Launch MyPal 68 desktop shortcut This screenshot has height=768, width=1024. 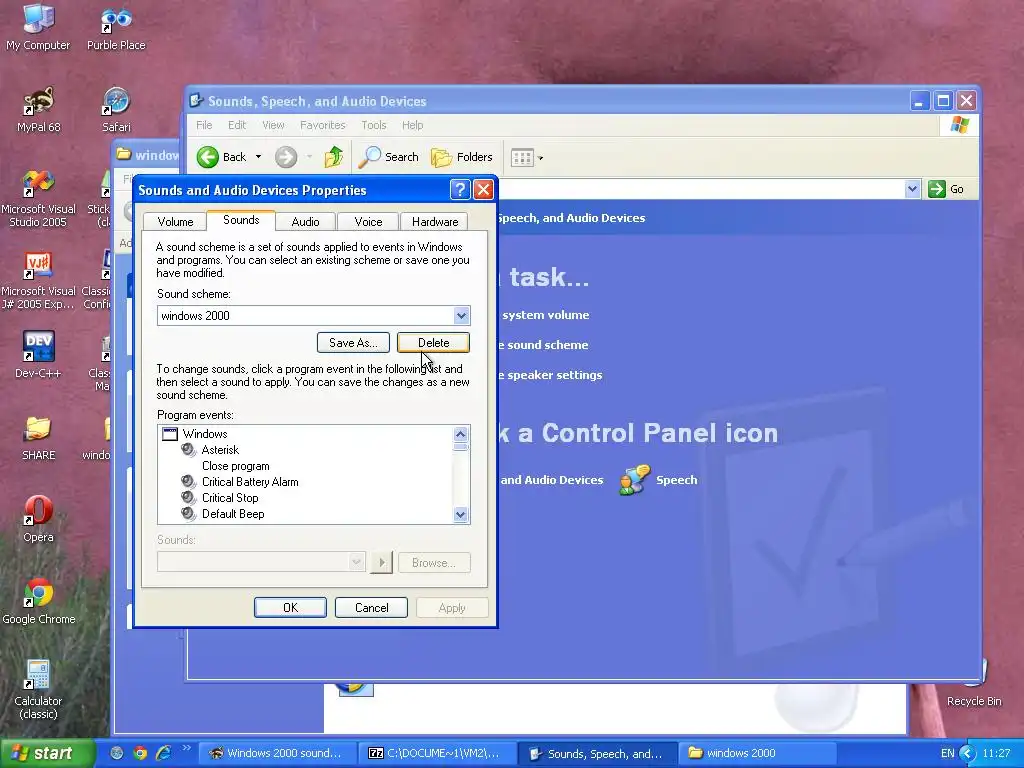(x=39, y=109)
